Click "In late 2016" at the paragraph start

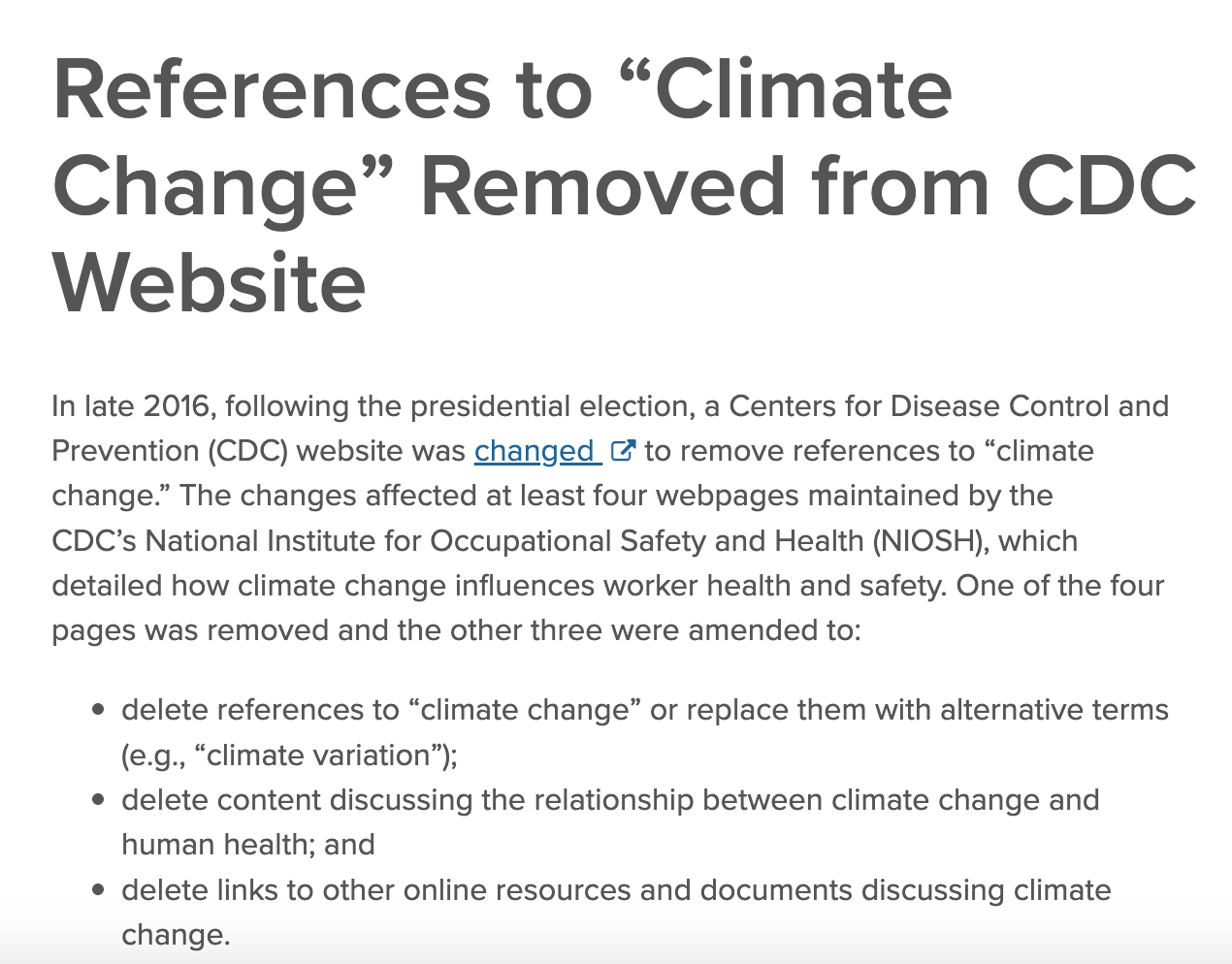131,405
